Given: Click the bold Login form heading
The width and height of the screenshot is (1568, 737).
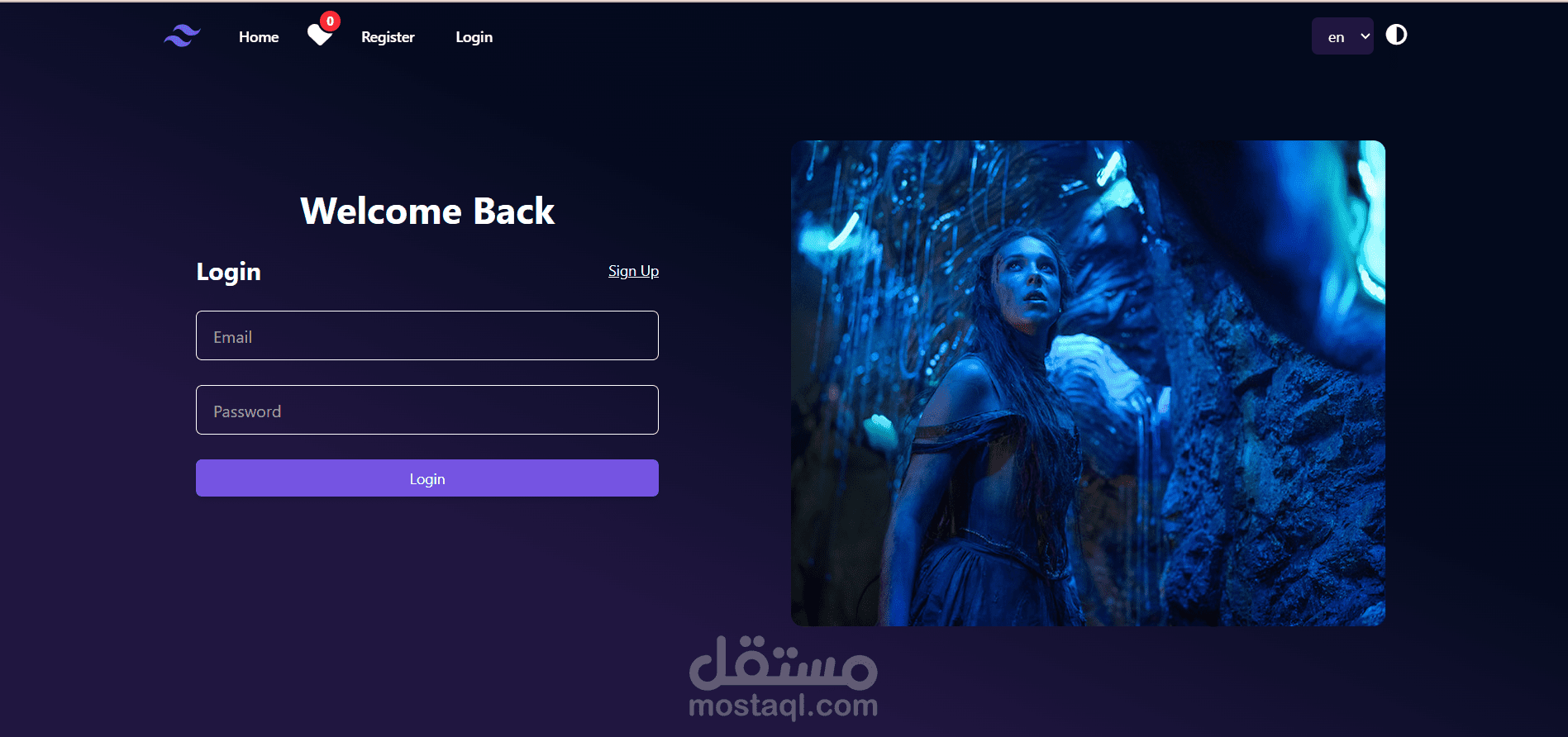Looking at the screenshot, I should click(228, 272).
